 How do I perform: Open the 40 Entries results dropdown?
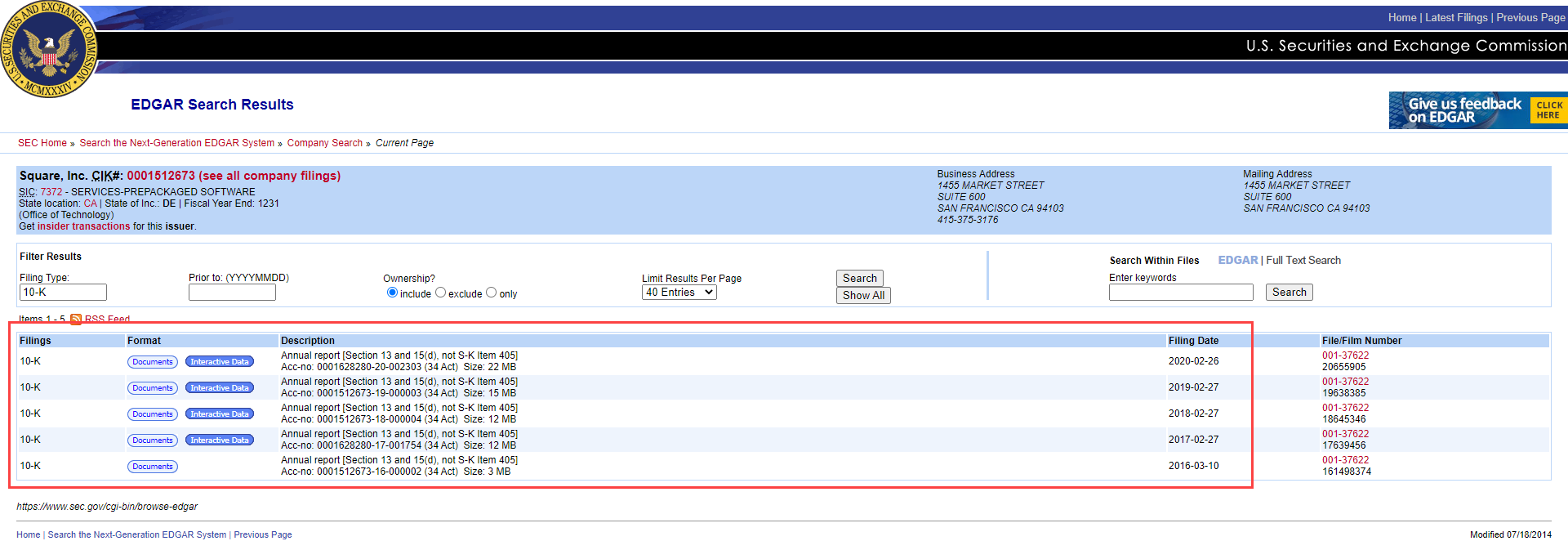(x=679, y=293)
